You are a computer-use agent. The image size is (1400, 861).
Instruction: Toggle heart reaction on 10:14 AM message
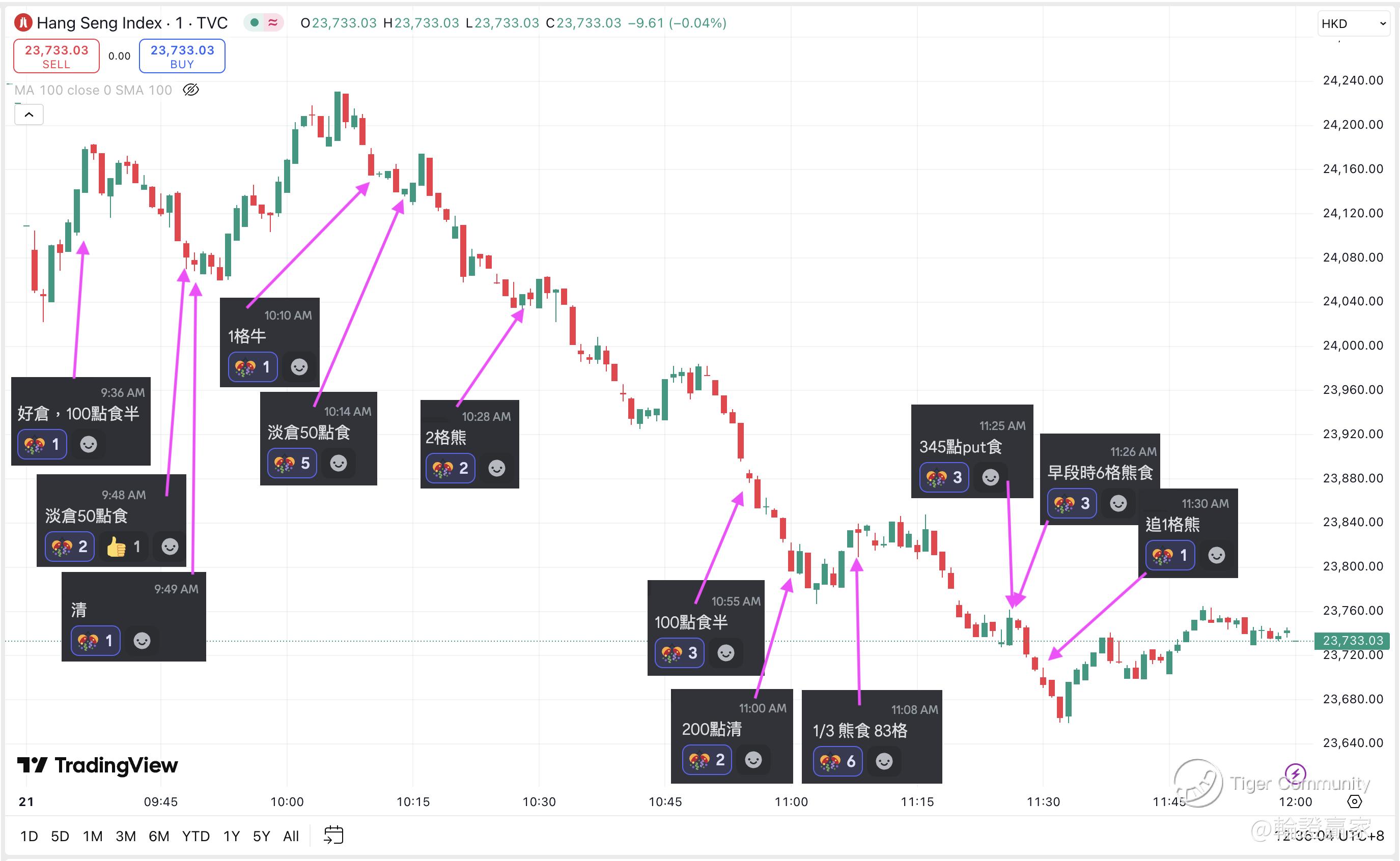click(x=292, y=464)
